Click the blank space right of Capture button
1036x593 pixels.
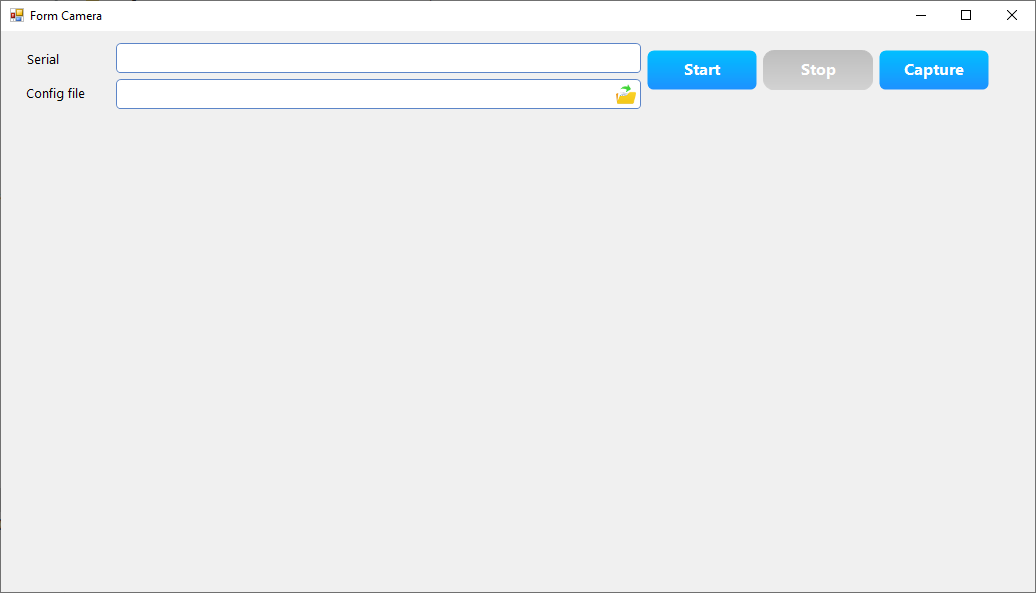1010,70
